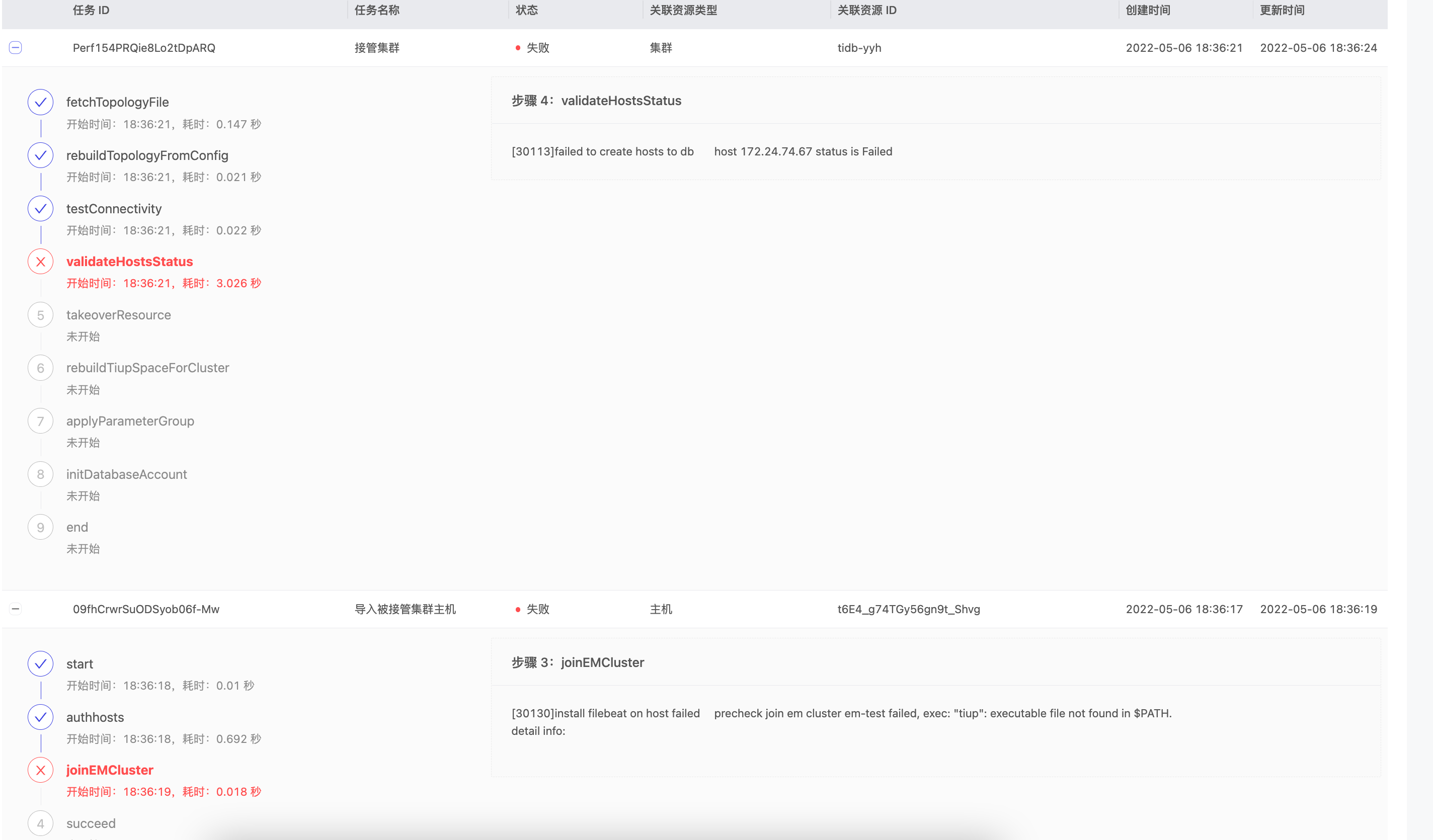The image size is (1433, 840).
Task: Click the start step checkmark in second task
Action: point(40,664)
